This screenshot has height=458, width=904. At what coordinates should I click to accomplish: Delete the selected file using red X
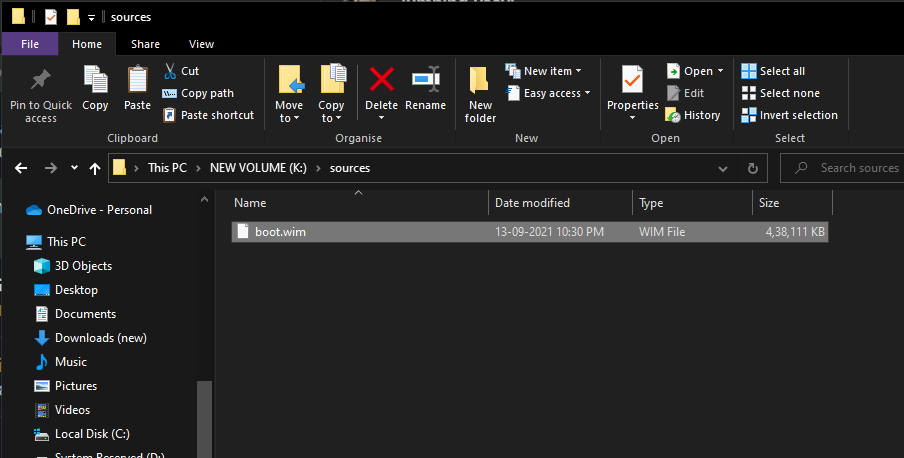coord(381,80)
